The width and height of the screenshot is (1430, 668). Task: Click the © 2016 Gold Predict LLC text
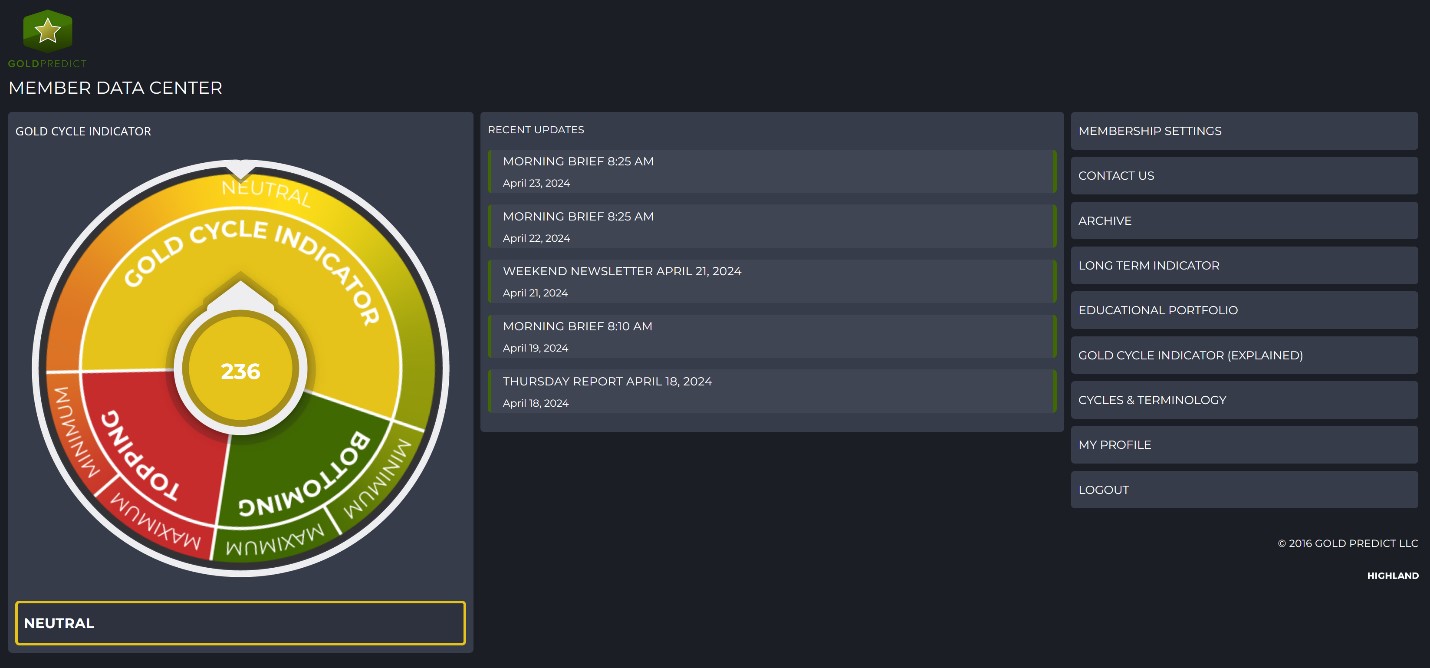(1348, 544)
